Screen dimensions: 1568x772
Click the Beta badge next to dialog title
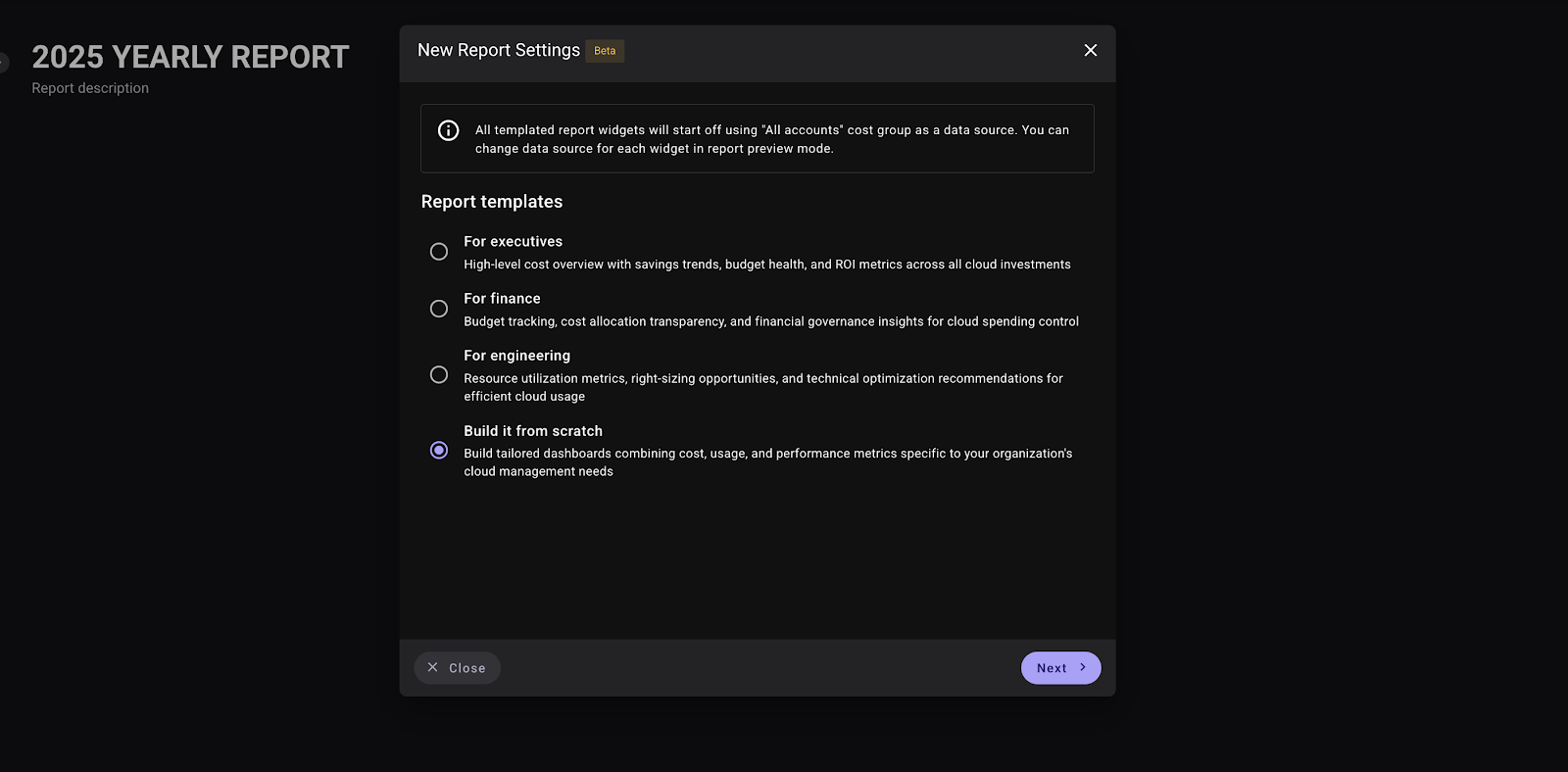(605, 50)
